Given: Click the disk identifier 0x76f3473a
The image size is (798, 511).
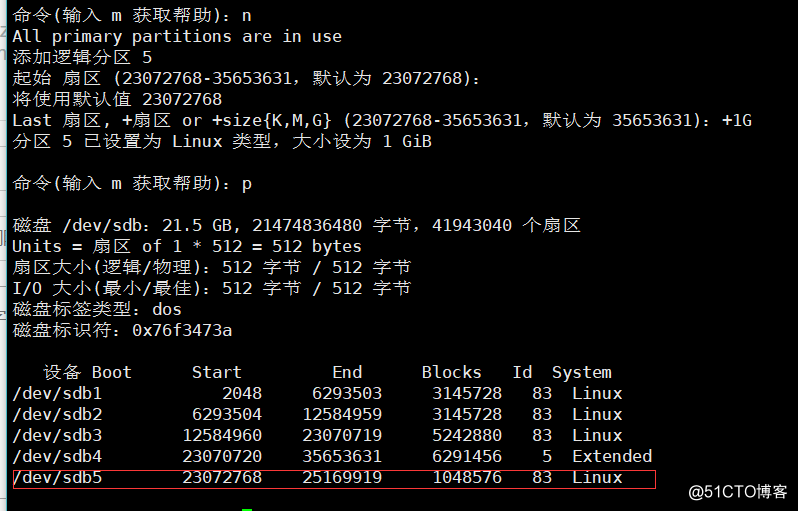Looking at the screenshot, I should (x=182, y=330).
